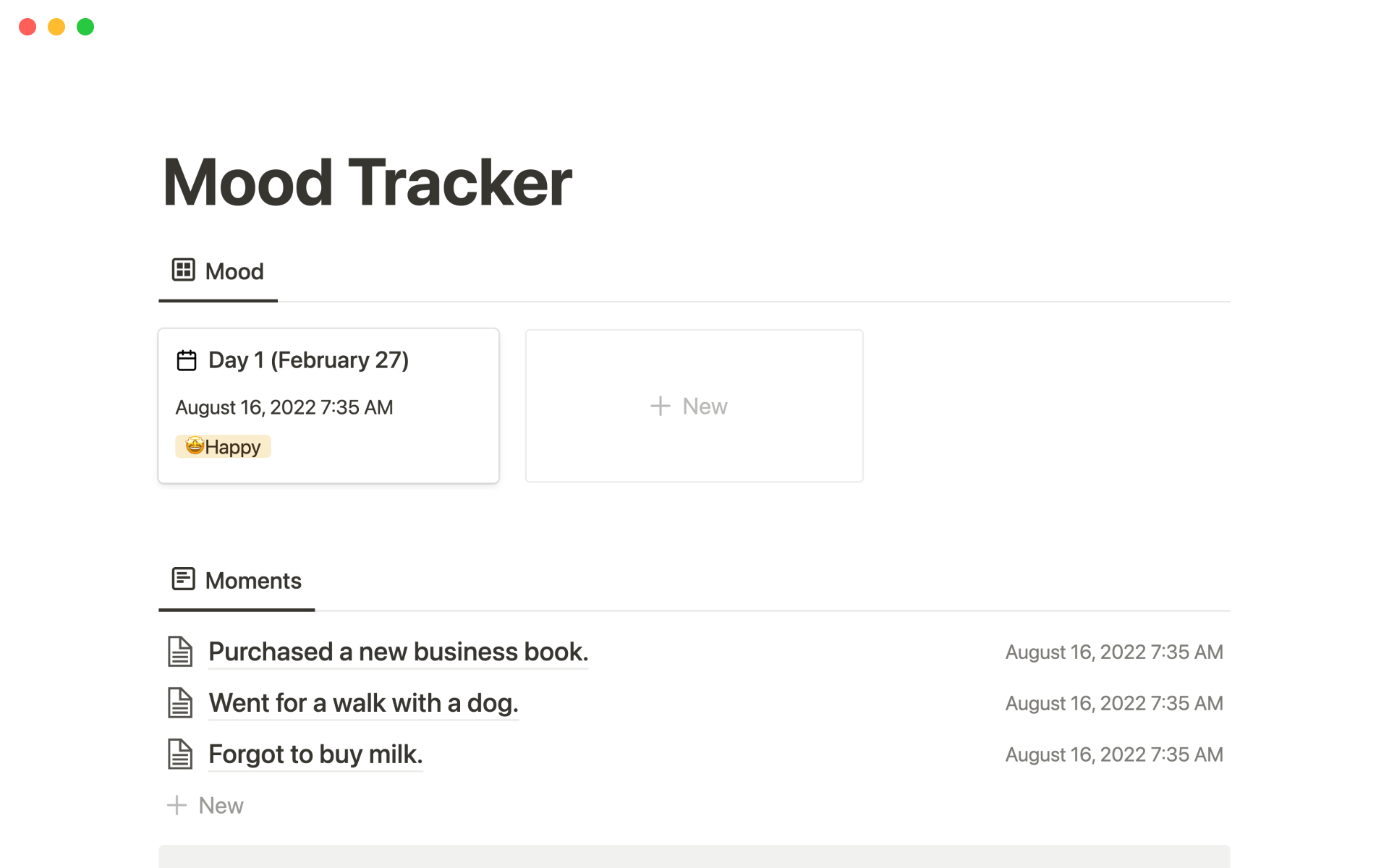Click the Happy mood tag

click(223, 447)
